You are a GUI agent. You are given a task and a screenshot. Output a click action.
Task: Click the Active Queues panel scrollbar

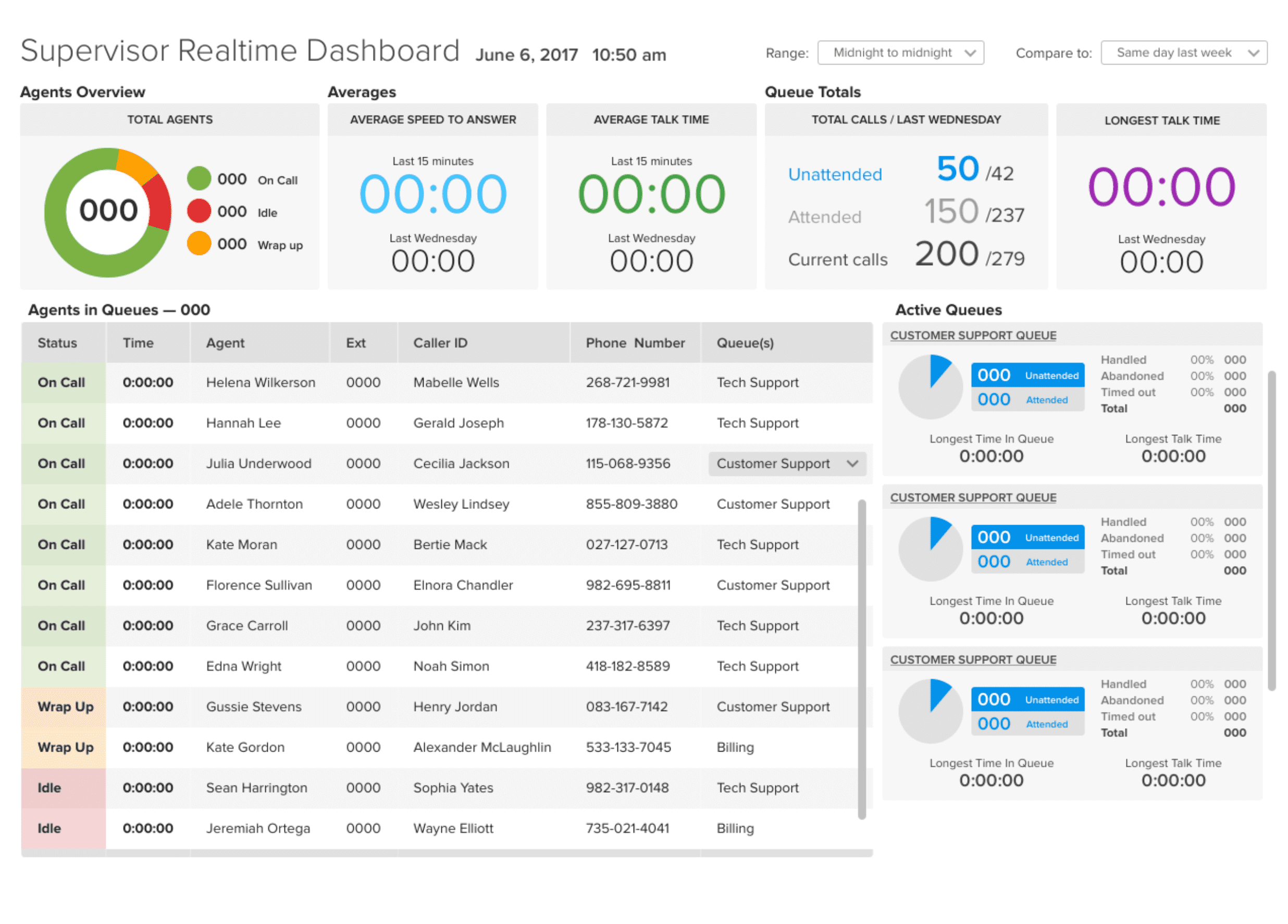[1271, 531]
